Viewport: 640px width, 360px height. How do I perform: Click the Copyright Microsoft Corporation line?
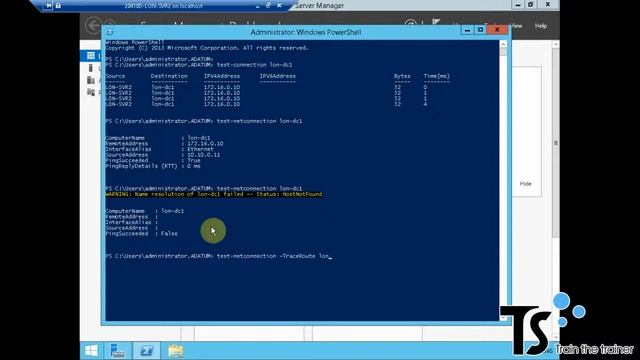pyautogui.click(x=207, y=48)
